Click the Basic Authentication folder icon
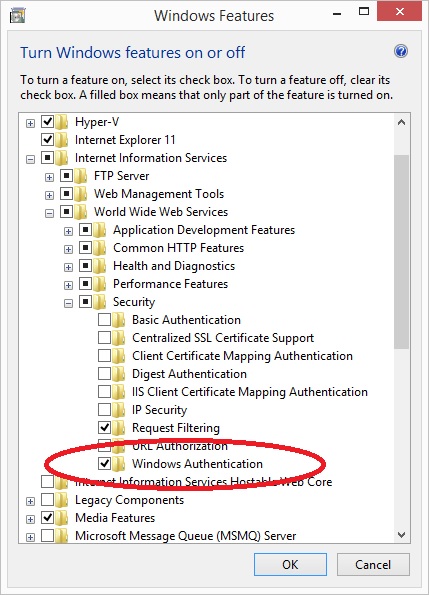This screenshot has width=429, height=595. click(119, 320)
